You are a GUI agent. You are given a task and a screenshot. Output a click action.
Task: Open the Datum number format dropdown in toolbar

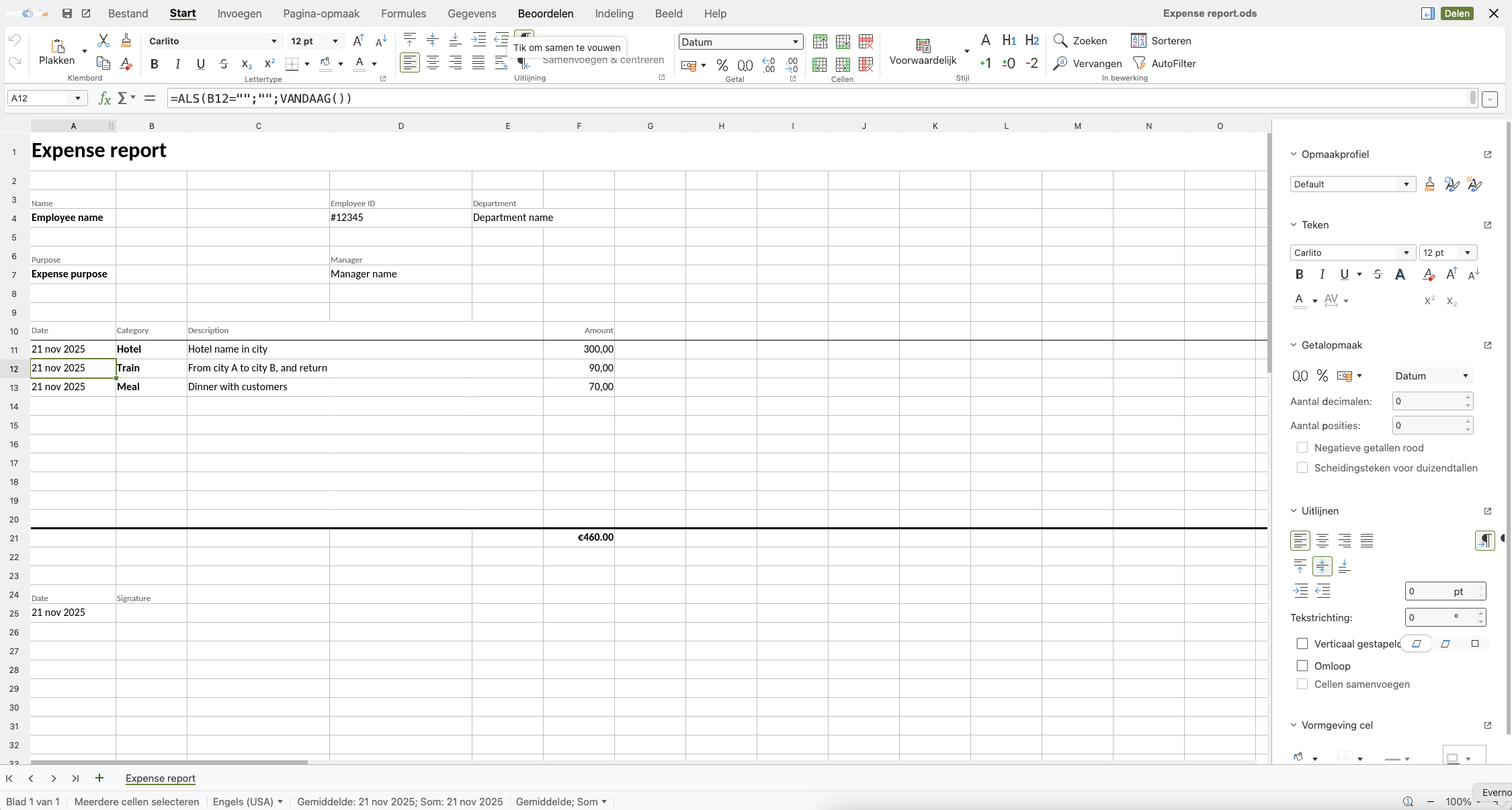[795, 42]
